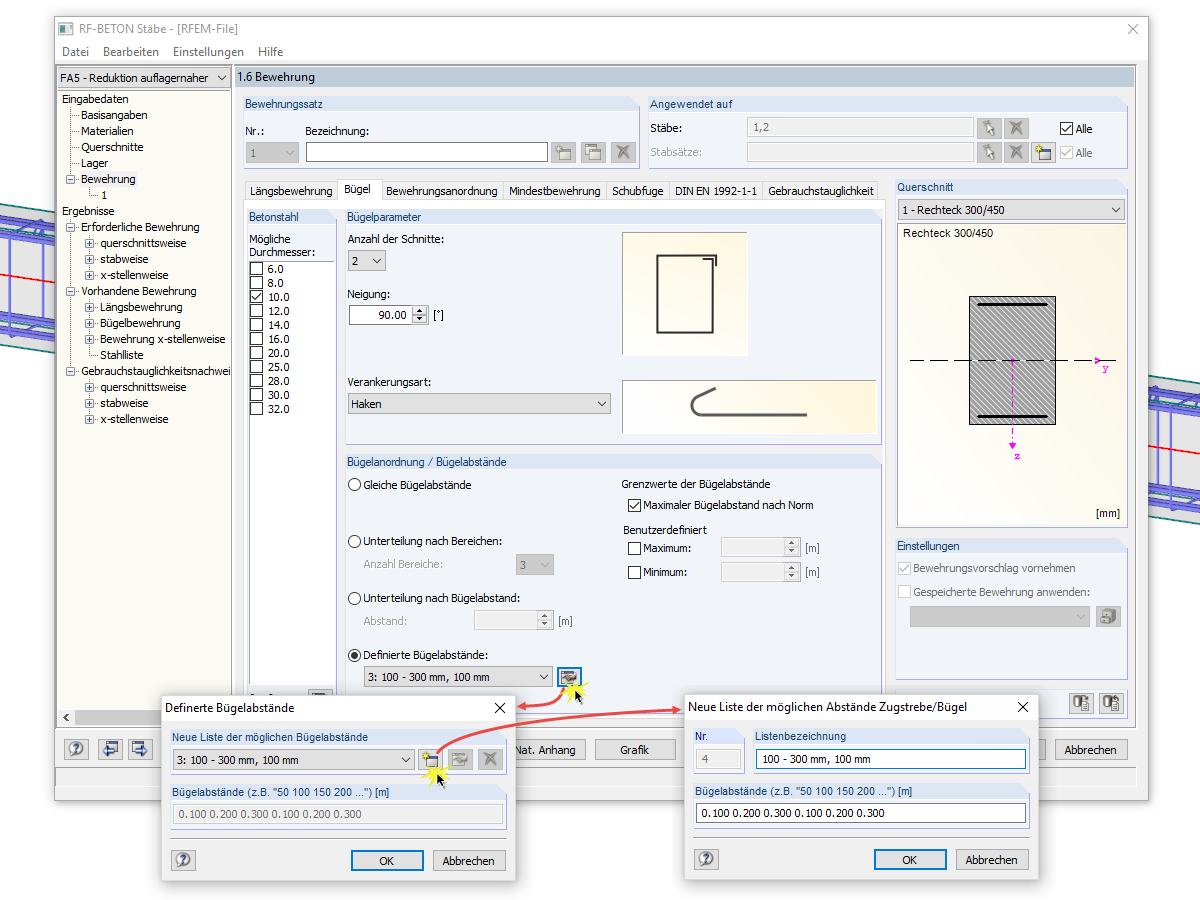Open FA5 design case dropdown

[x=142, y=77]
